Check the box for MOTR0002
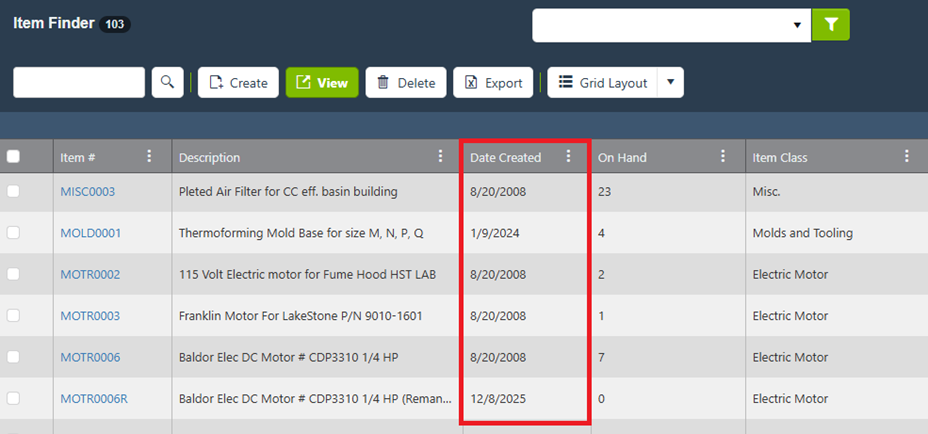 click(x=13, y=274)
